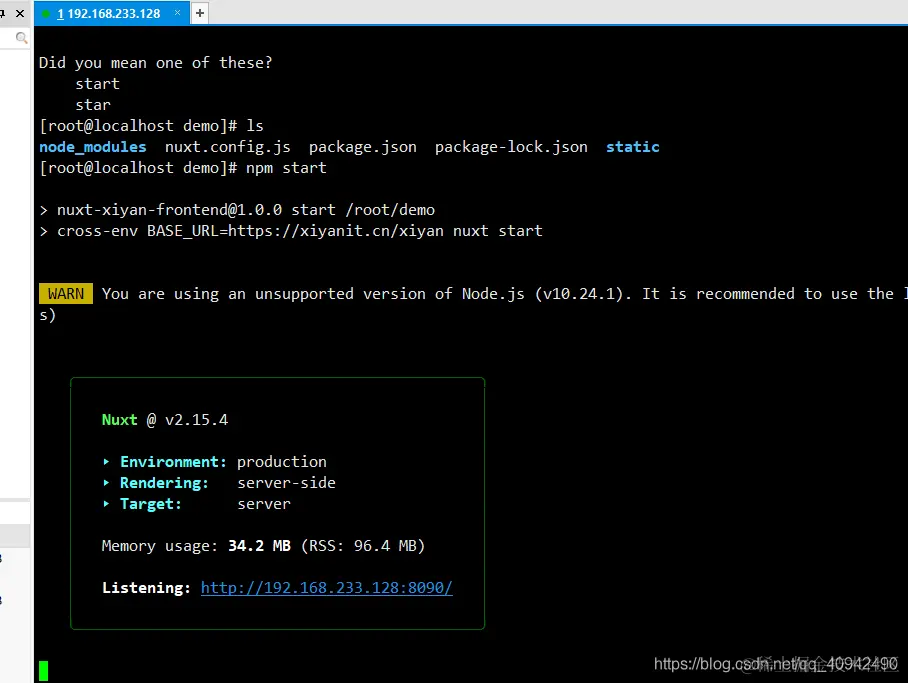Click the '(RSS: 96.4 MB)' text

(x=363, y=546)
